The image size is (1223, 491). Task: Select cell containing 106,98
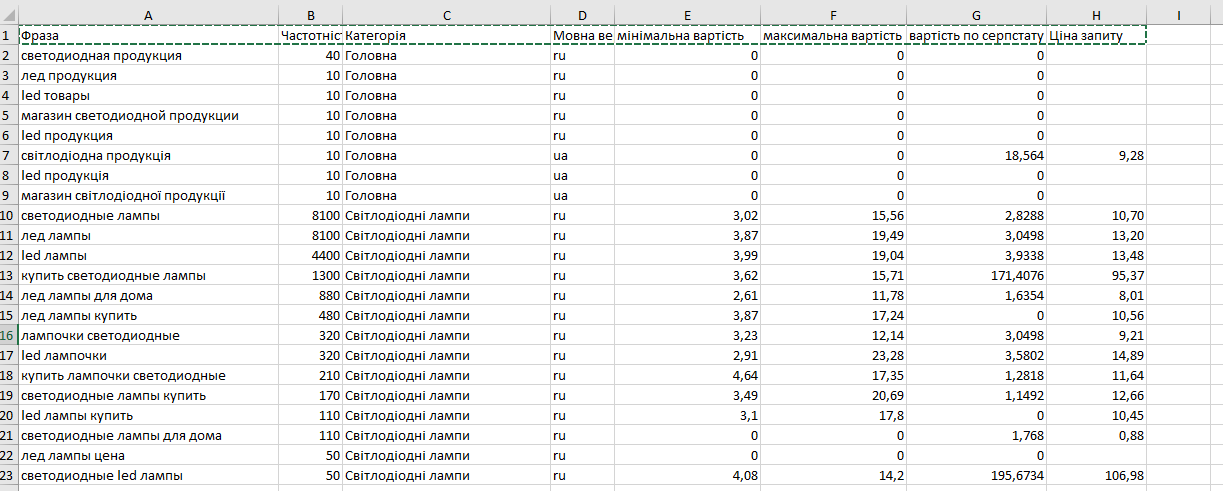pyautogui.click(x=1097, y=476)
